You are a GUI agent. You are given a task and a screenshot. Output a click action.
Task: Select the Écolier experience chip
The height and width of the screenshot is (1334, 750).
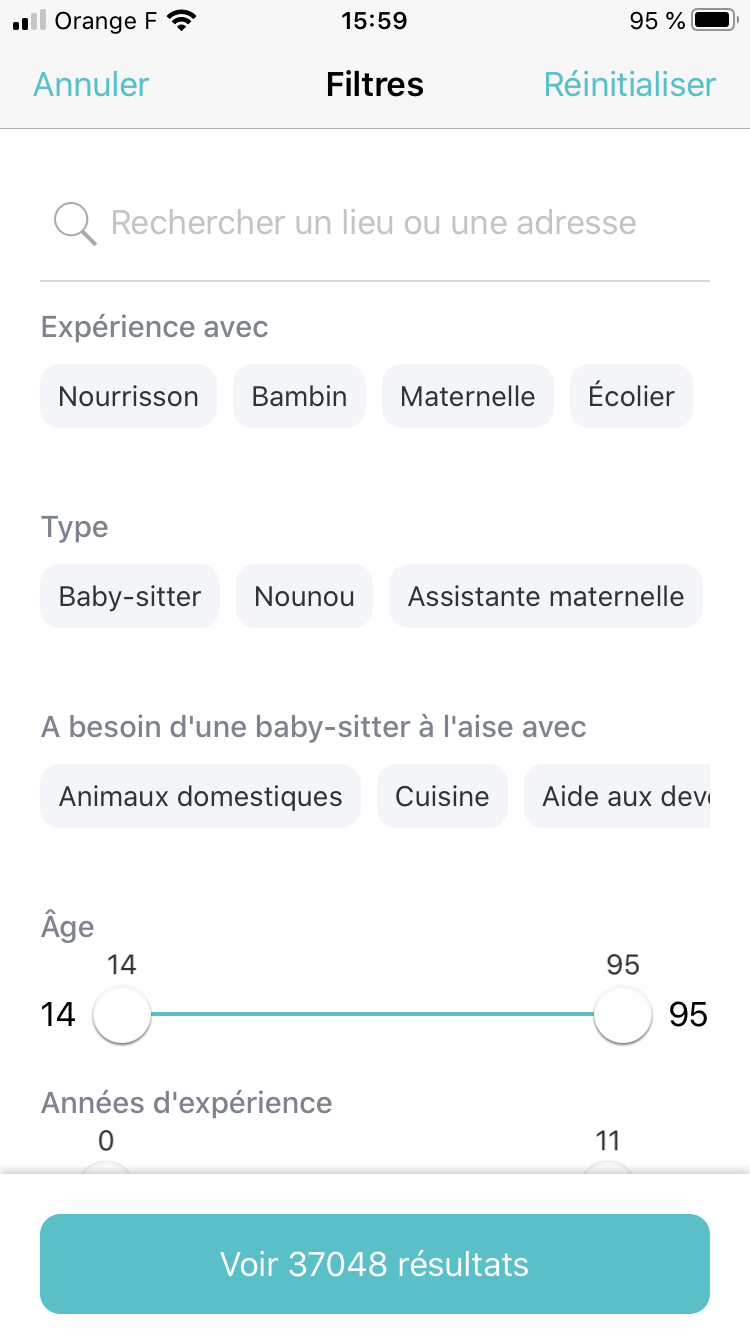pyautogui.click(x=631, y=396)
